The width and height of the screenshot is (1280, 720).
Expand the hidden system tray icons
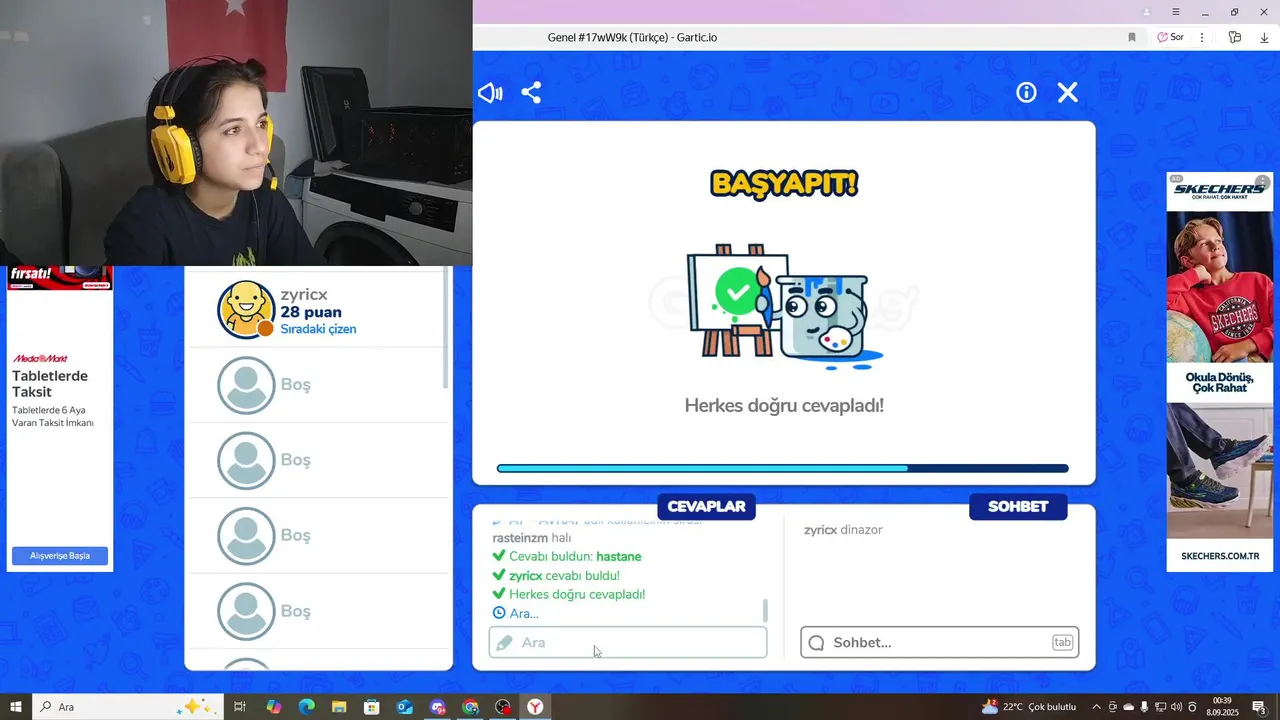coord(1096,707)
